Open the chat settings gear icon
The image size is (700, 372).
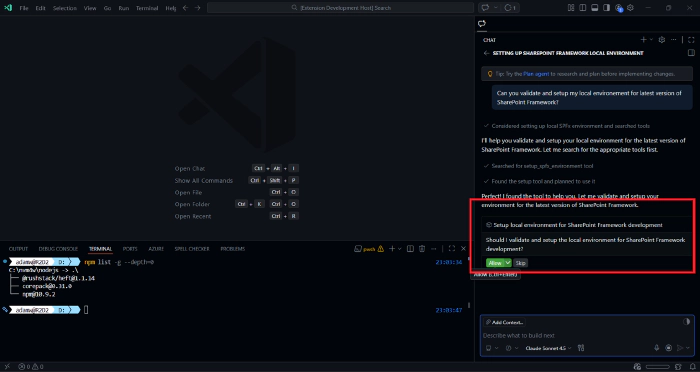[x=662, y=40]
